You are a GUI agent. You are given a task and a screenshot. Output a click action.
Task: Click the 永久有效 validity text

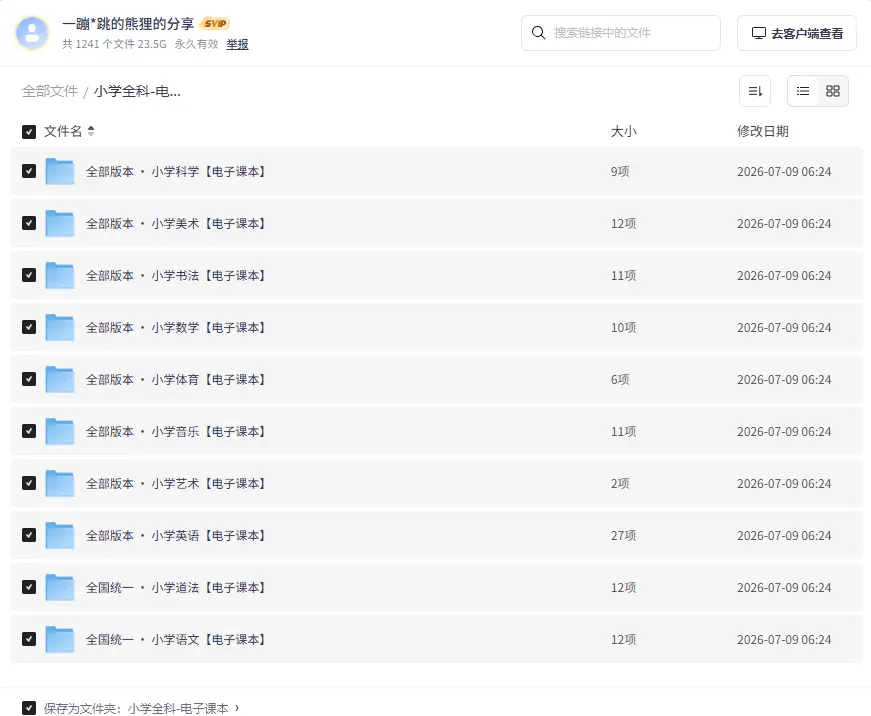[196, 44]
